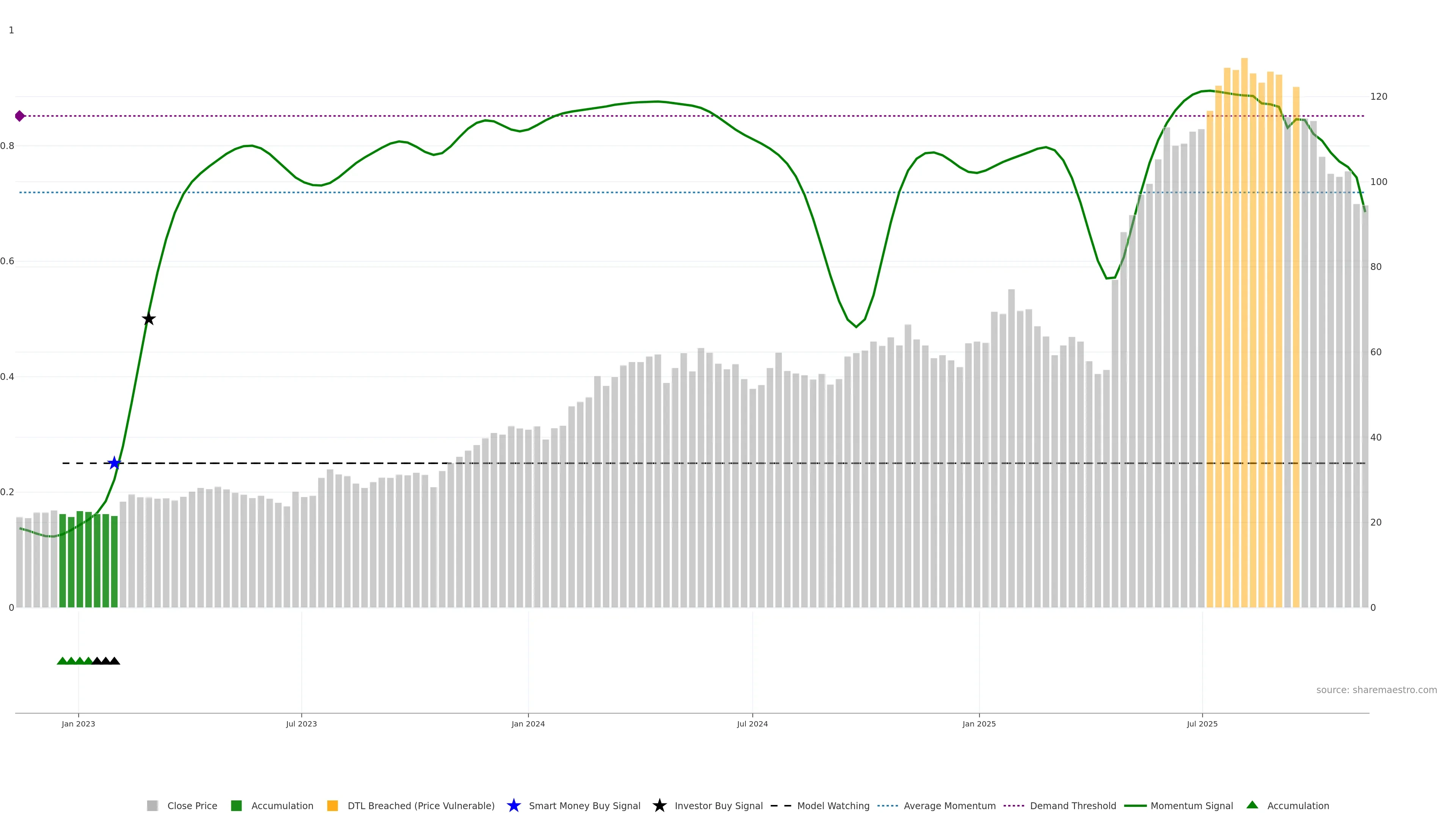Toggle the Momentum Signal legend entry
Image resolution: width=1456 pixels, height=819 pixels.
click(1191, 805)
